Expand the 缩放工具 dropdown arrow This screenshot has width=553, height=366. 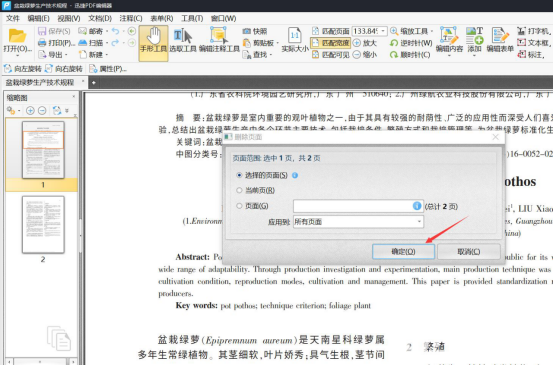432,31
